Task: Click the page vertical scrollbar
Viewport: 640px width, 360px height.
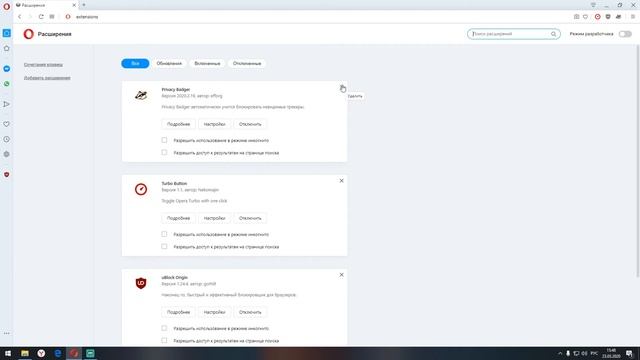Action: tap(637, 161)
